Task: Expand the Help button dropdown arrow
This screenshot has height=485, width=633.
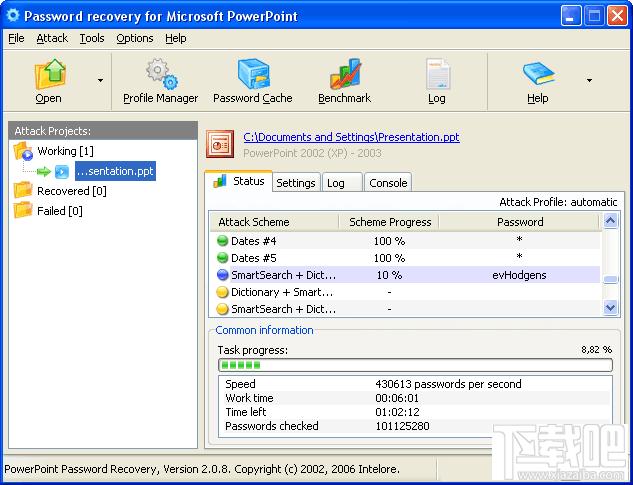Action: pos(589,80)
